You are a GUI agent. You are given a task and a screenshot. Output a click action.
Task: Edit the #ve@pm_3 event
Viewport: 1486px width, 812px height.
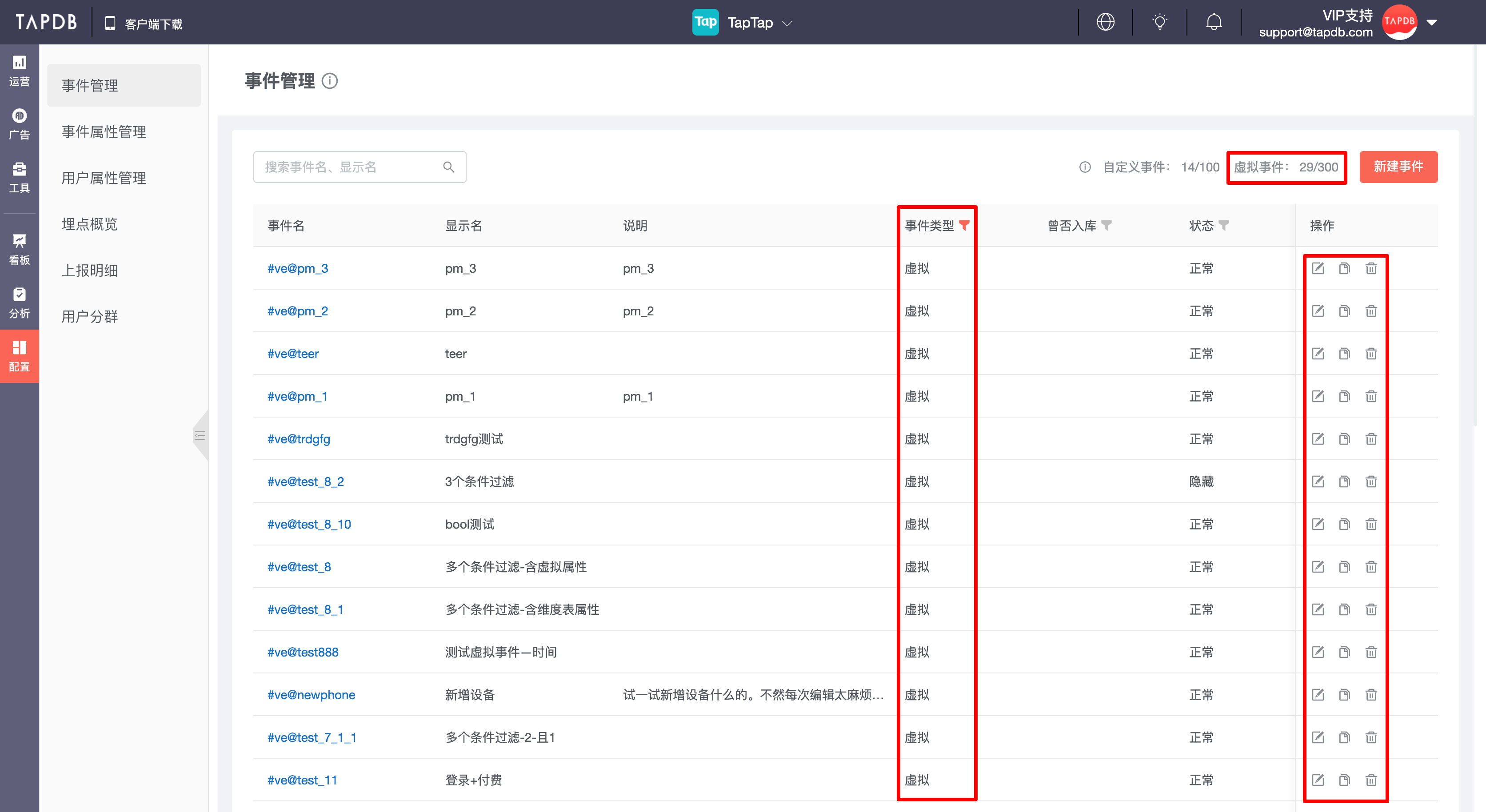1318,268
